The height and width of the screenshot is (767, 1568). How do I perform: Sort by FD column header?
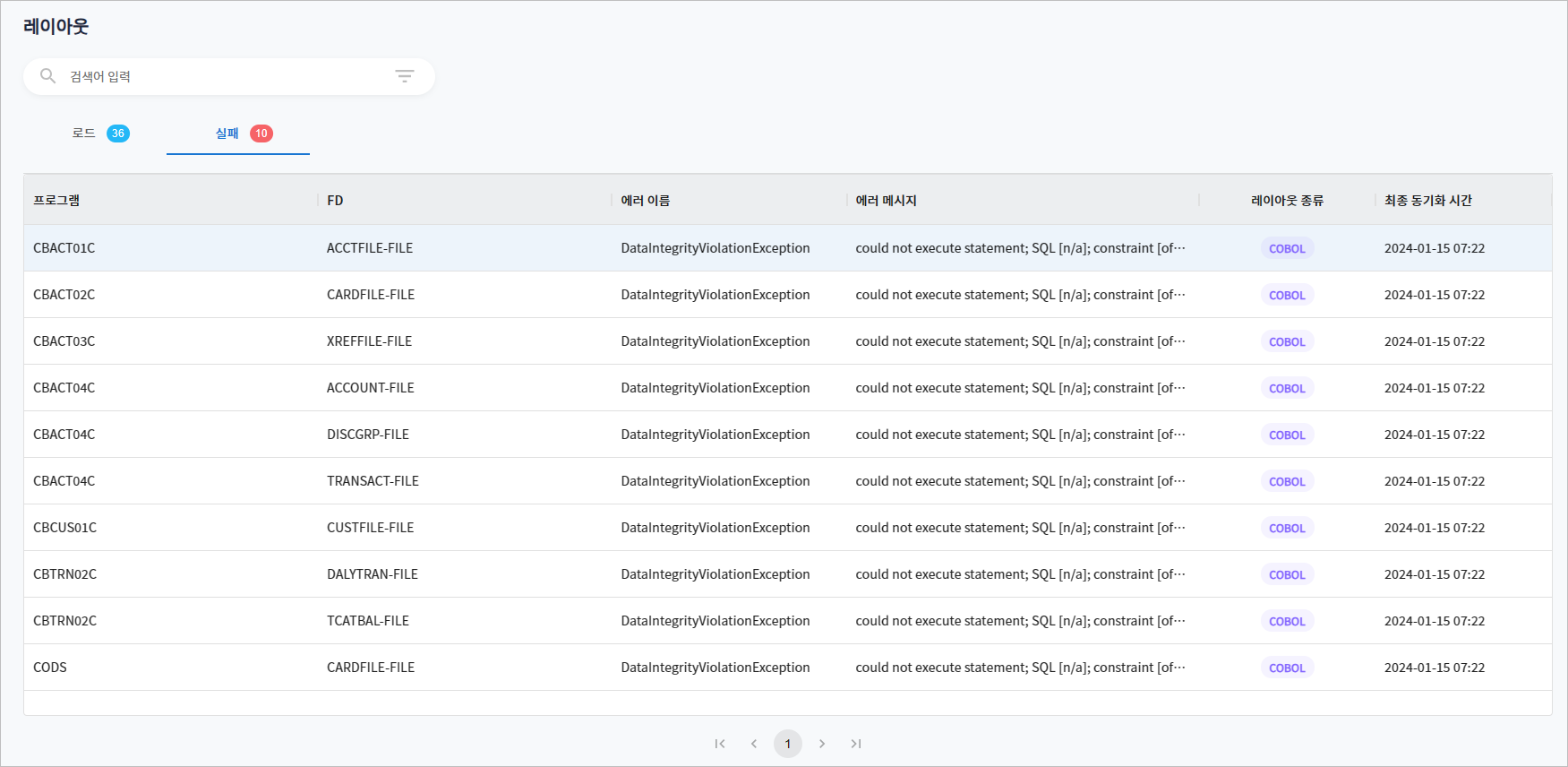pos(335,201)
